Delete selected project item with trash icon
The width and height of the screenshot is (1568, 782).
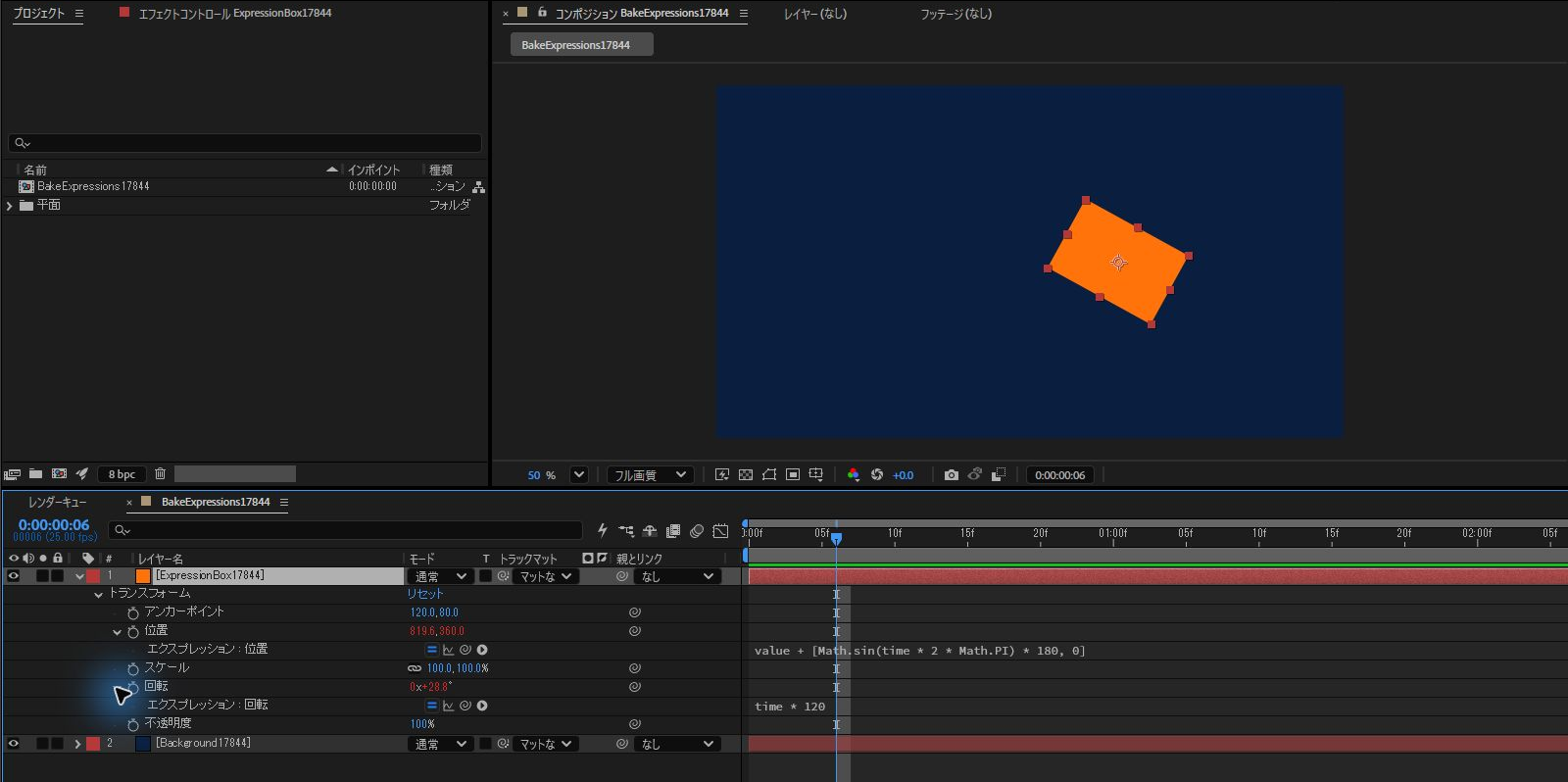pos(160,474)
